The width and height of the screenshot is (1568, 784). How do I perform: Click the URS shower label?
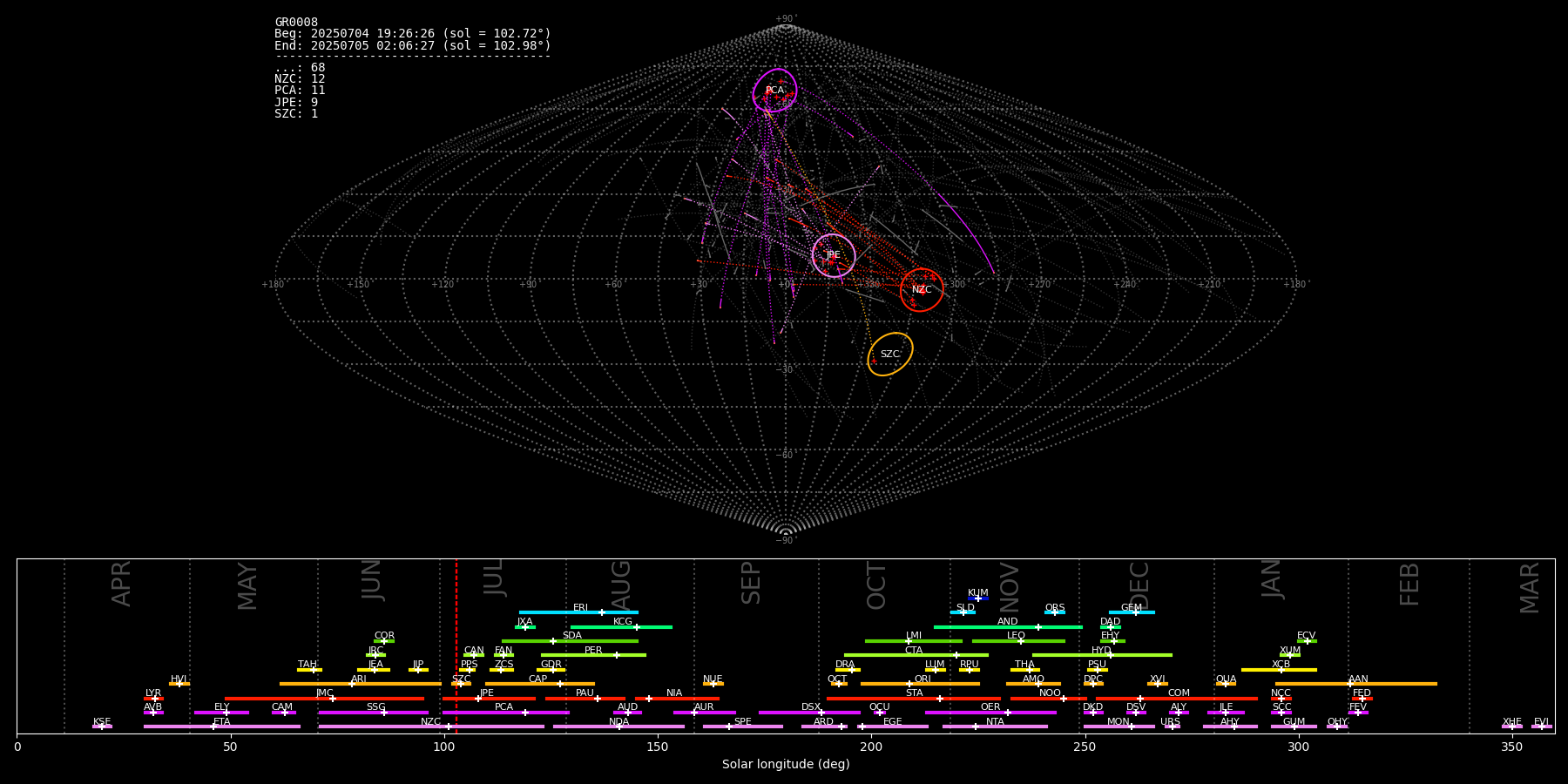(1170, 722)
